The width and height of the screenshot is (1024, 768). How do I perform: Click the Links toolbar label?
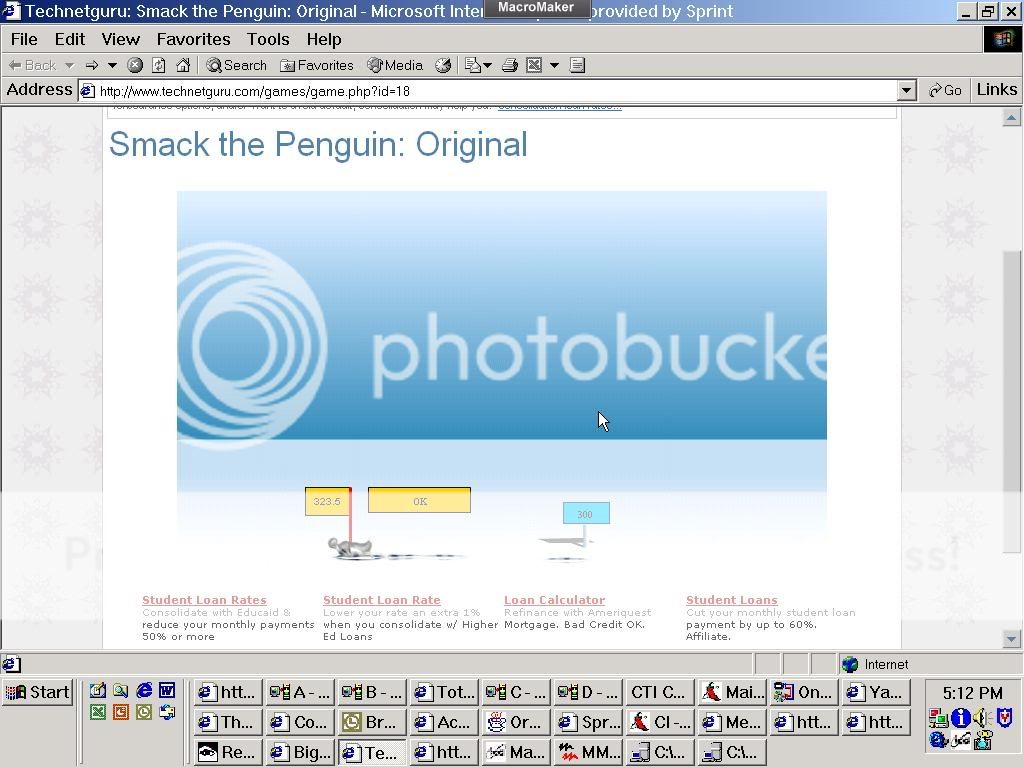pos(997,89)
